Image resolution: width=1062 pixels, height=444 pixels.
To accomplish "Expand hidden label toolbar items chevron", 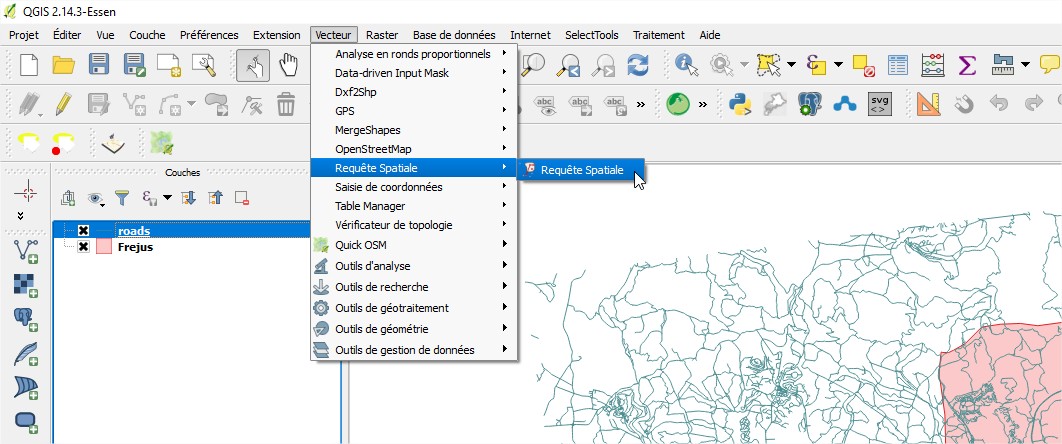I will pyautogui.click(x=641, y=104).
